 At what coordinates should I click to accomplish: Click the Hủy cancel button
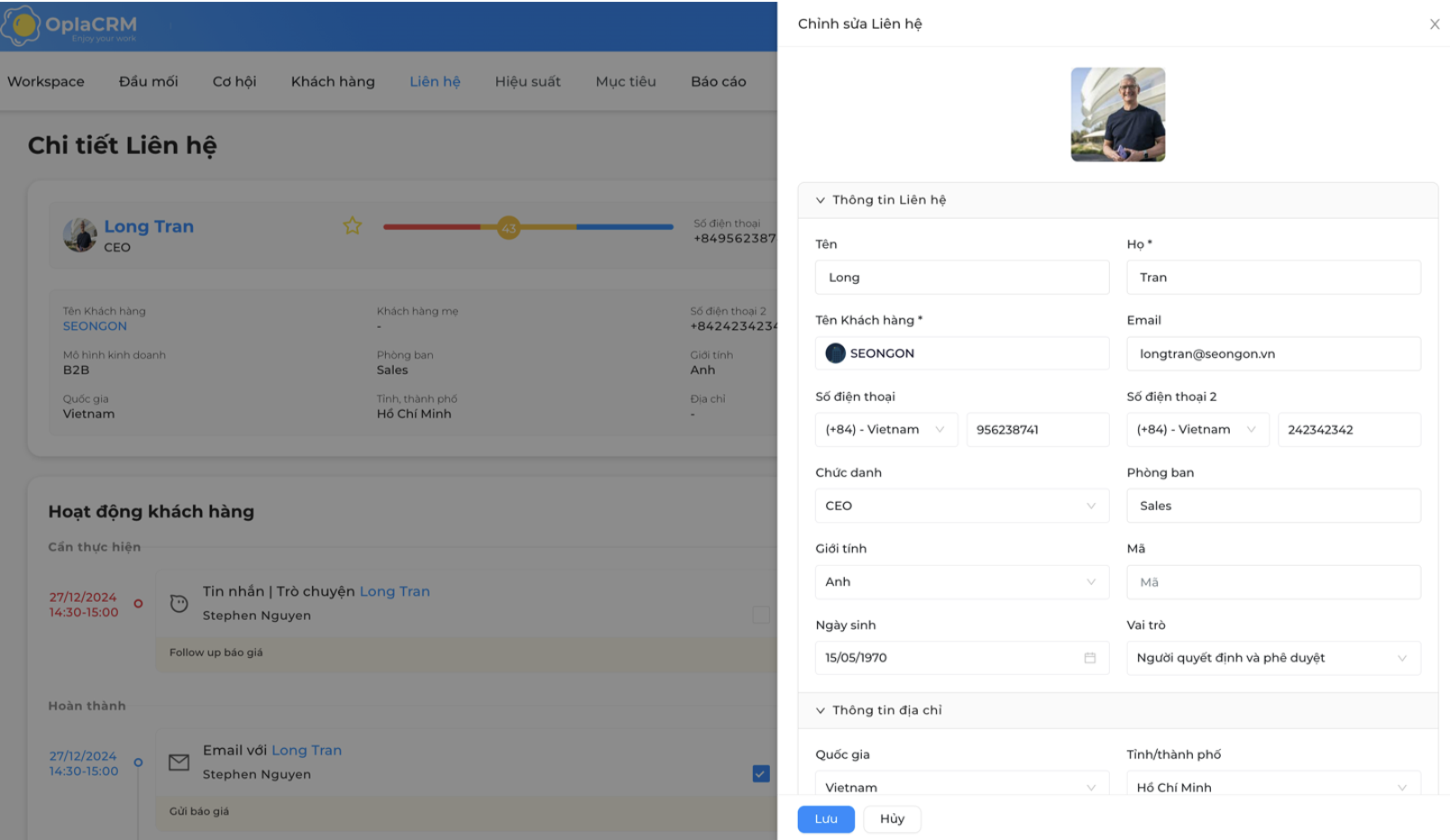pyautogui.click(x=892, y=819)
